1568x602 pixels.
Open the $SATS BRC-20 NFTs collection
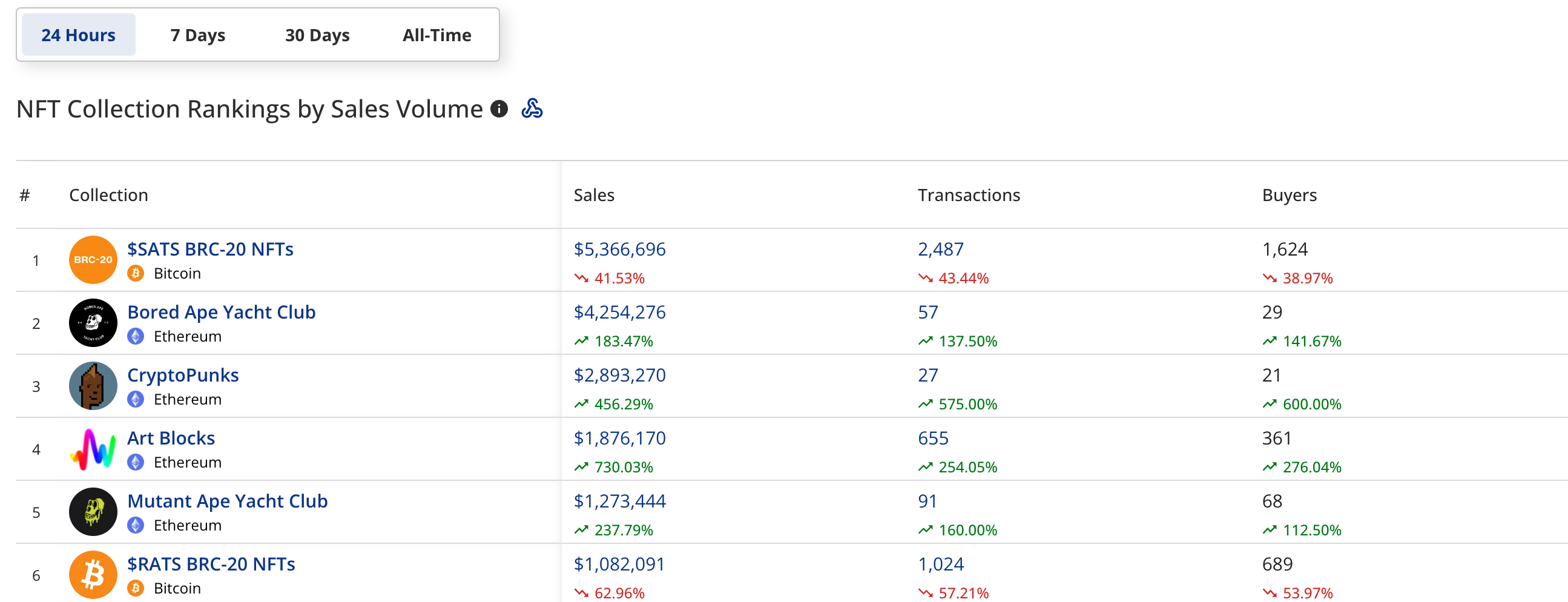pos(210,249)
